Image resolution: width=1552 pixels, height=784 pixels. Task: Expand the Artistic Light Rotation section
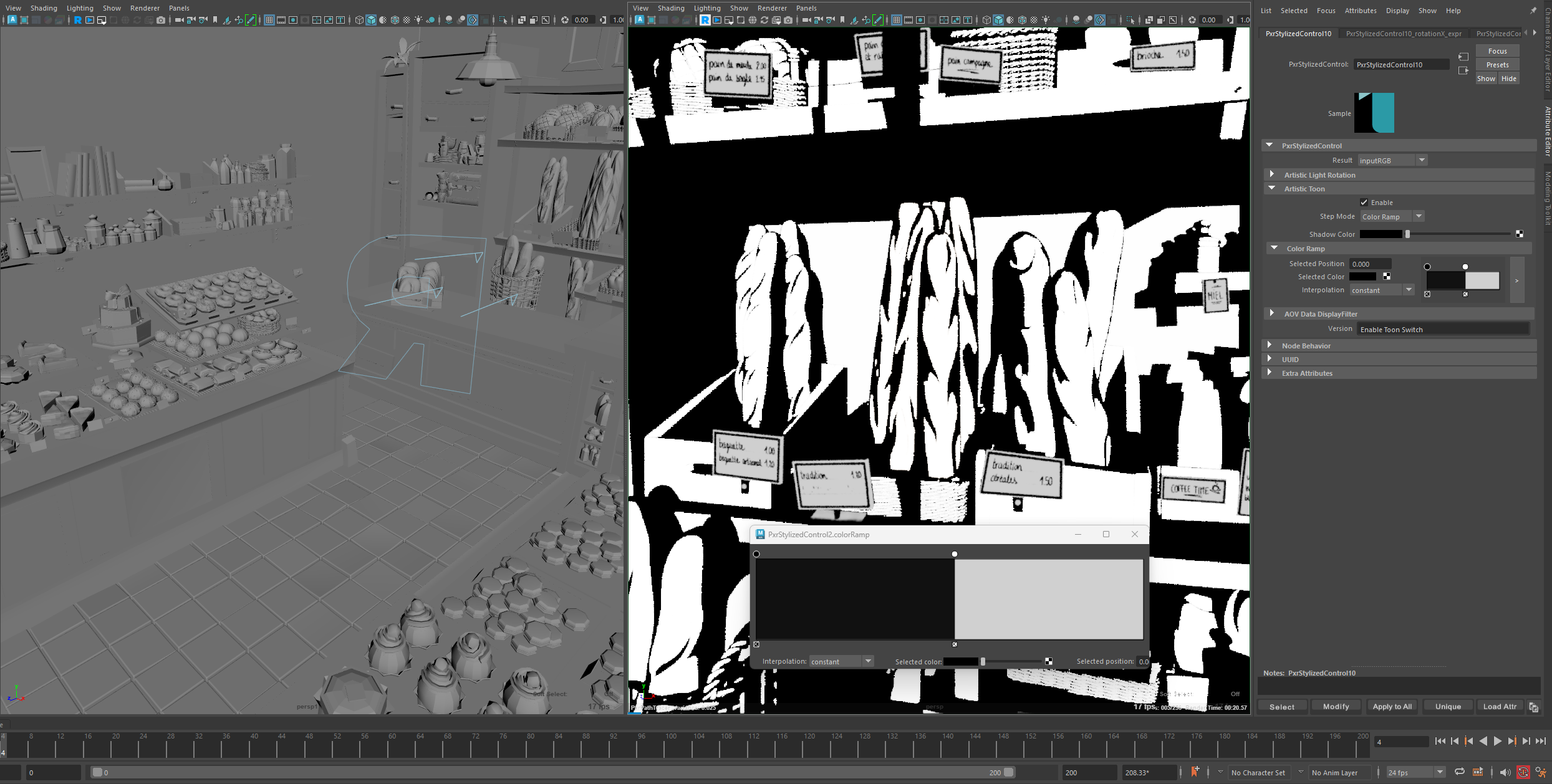[x=1272, y=175]
